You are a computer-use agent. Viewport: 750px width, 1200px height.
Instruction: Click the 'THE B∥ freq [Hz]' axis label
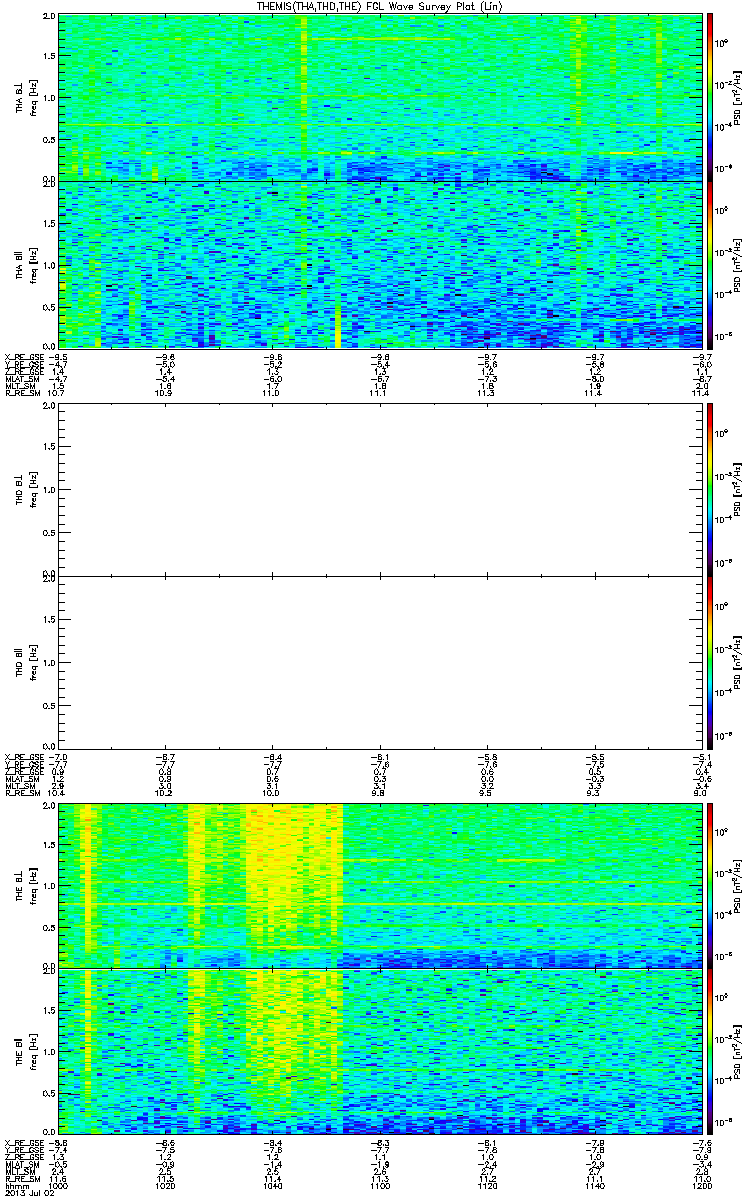click(25, 1050)
